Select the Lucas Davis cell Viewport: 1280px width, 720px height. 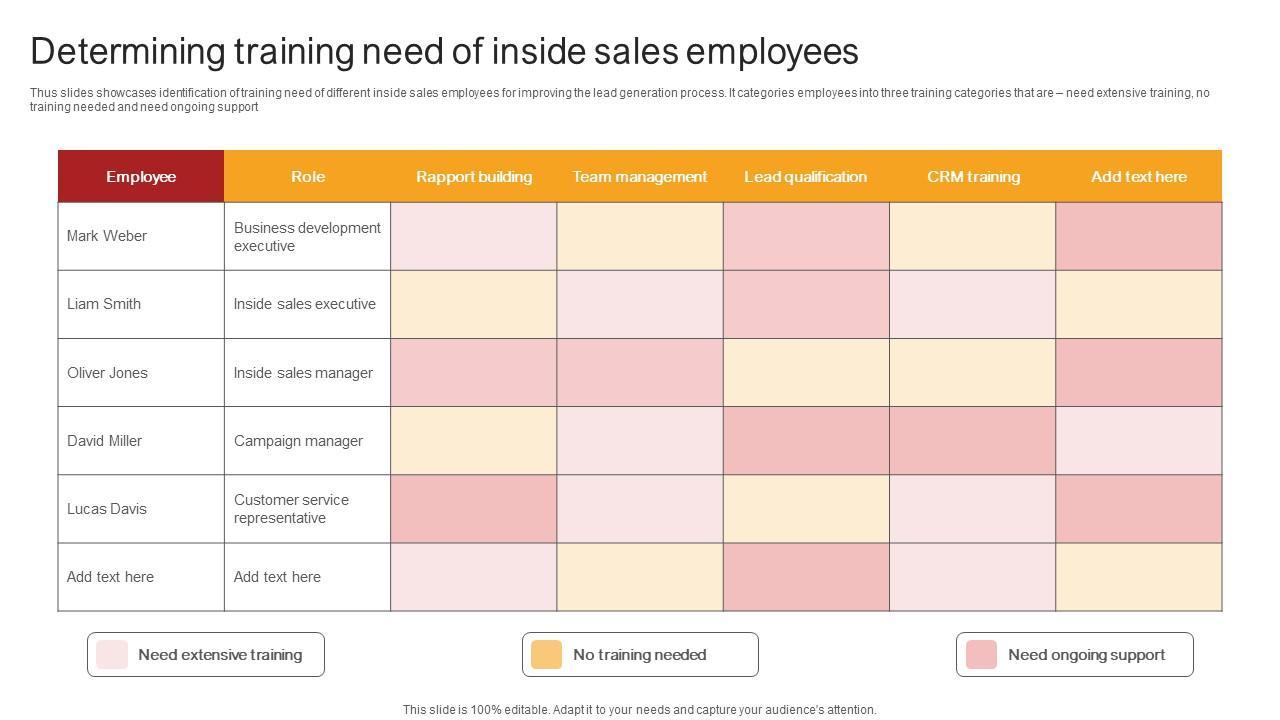tap(107, 509)
